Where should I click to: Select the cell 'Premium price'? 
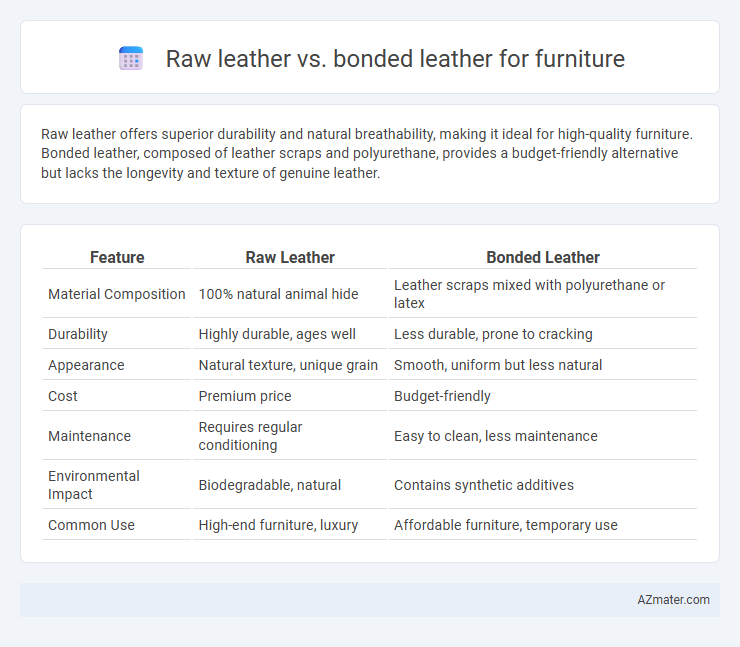click(245, 396)
